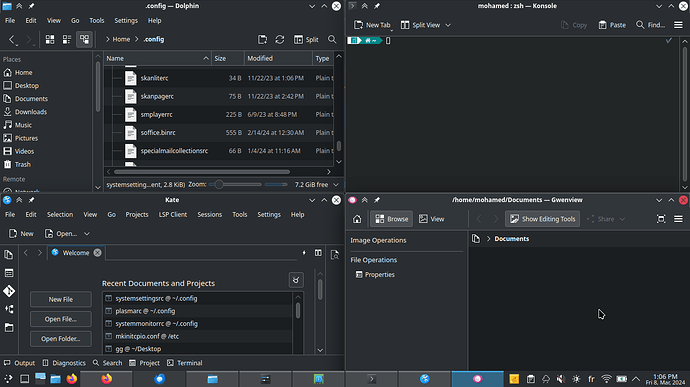
Task: Select the soffice.binrc file
Action: (x=158, y=133)
